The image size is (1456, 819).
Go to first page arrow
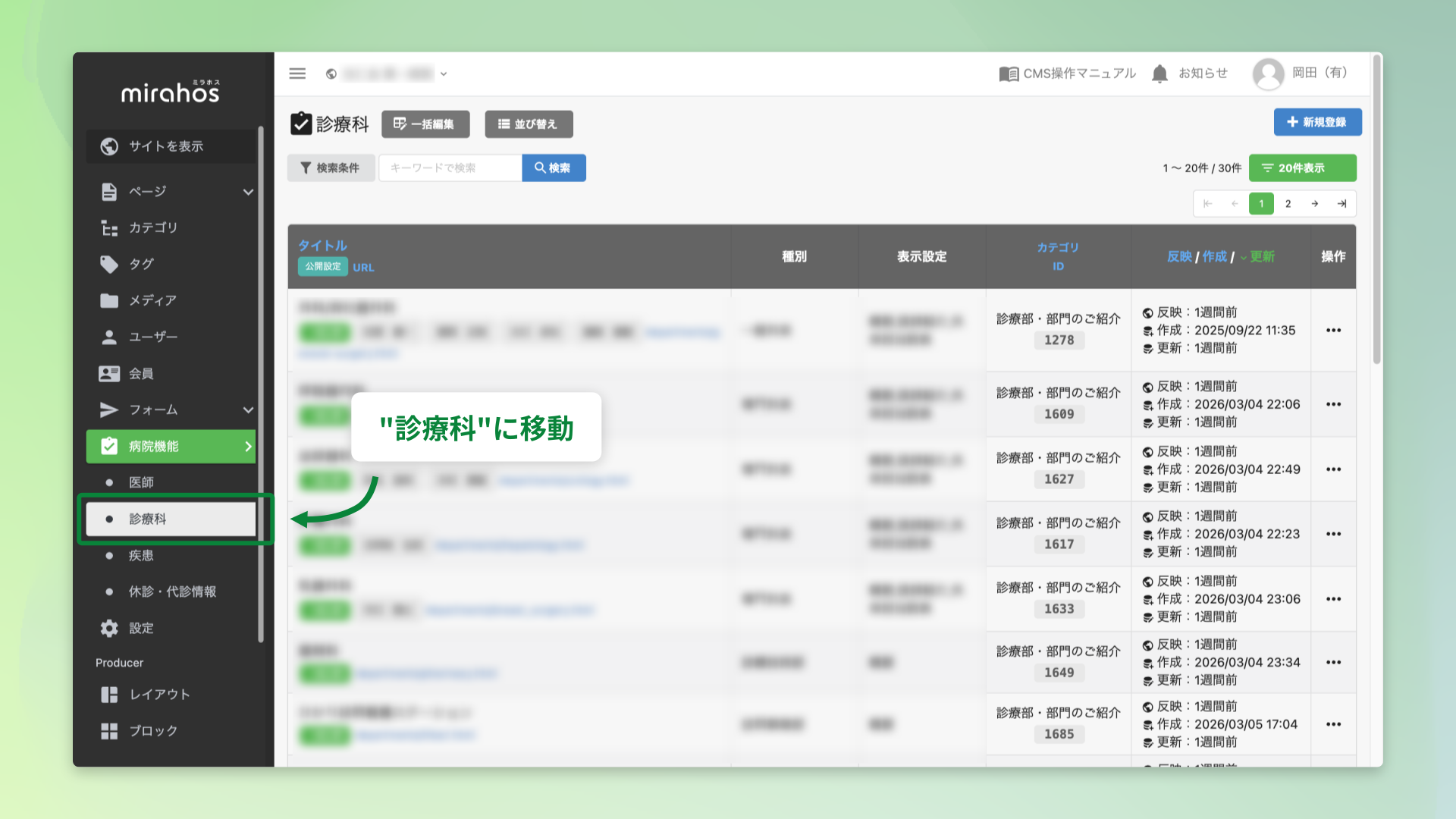point(1208,203)
